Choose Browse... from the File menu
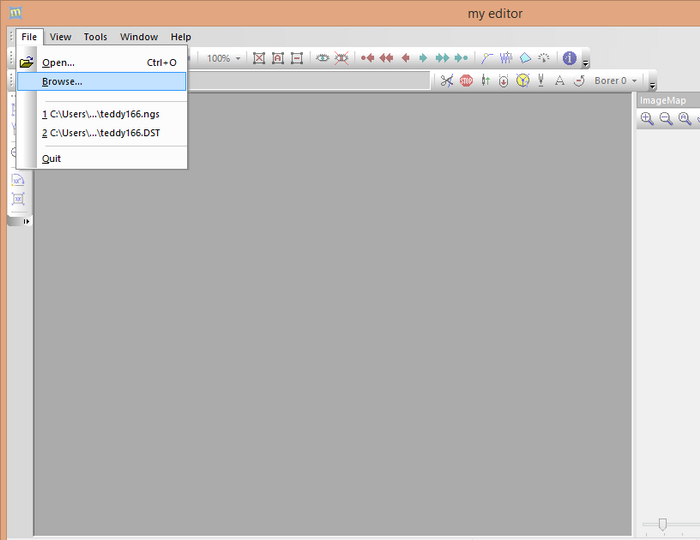Screen dimensions: 700x540 (x=102, y=82)
